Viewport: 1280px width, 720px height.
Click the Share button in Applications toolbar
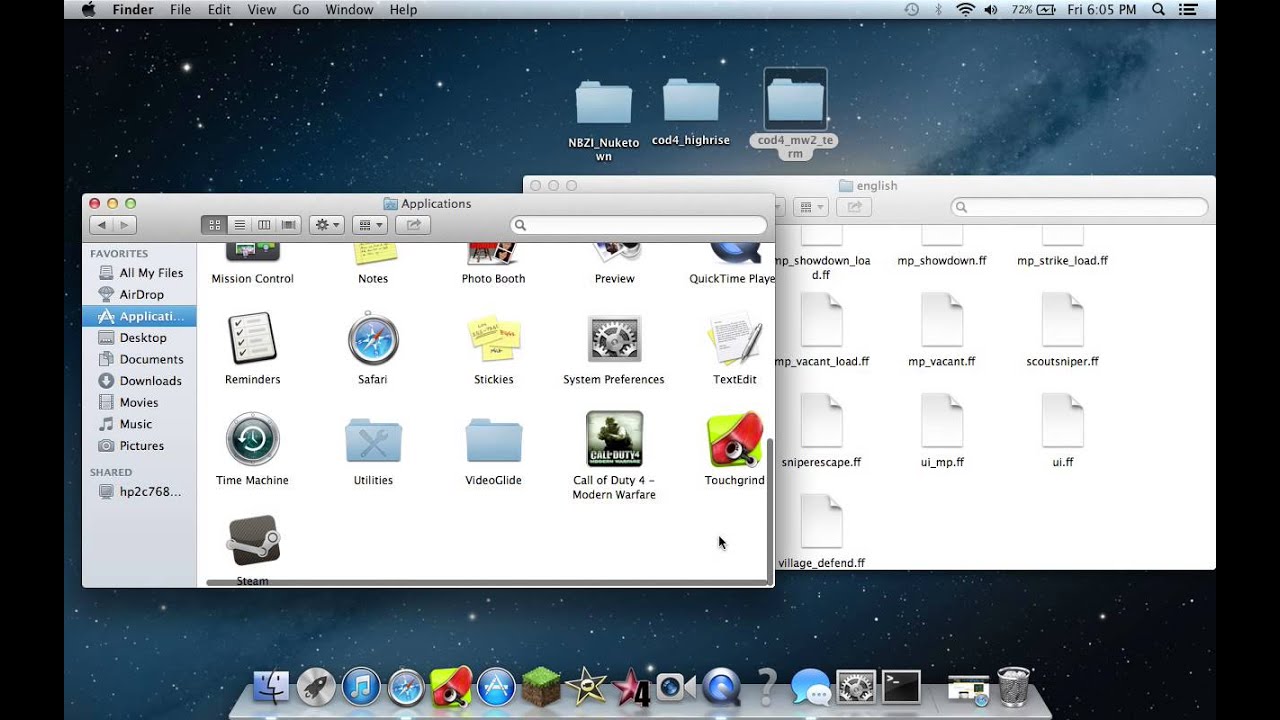[x=413, y=225]
